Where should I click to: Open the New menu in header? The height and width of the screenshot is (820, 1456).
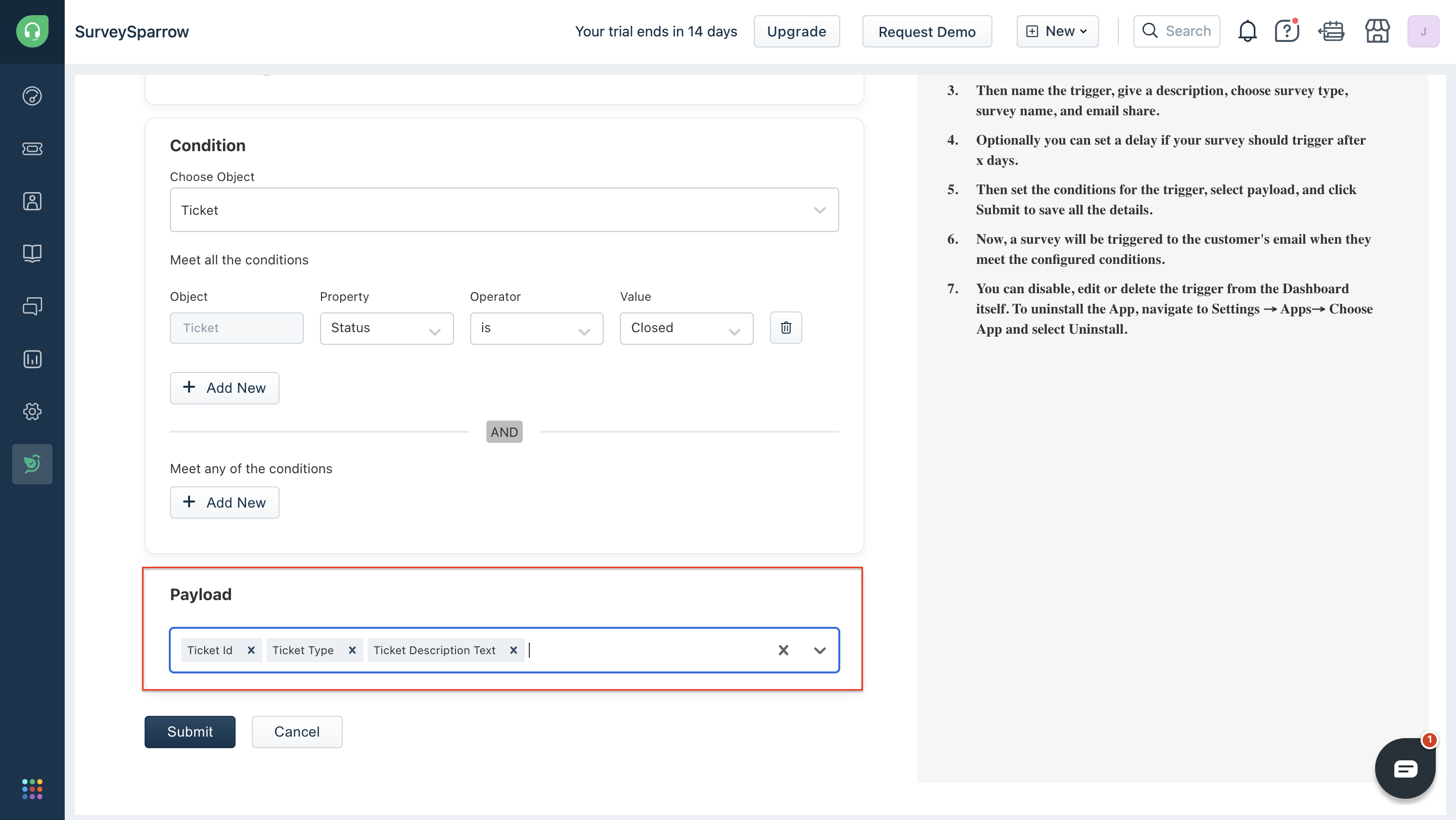point(1057,31)
